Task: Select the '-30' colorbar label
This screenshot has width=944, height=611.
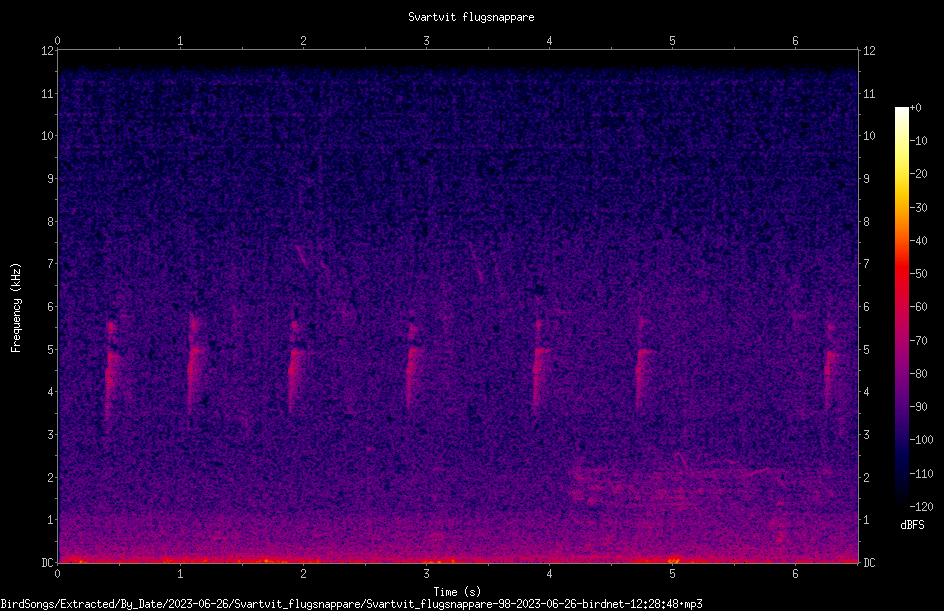Action: [x=918, y=208]
